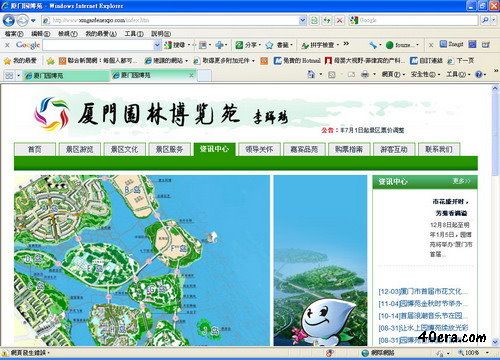500x360 pixels.
Task: Click the magnifier search button
Action: click(485, 20)
